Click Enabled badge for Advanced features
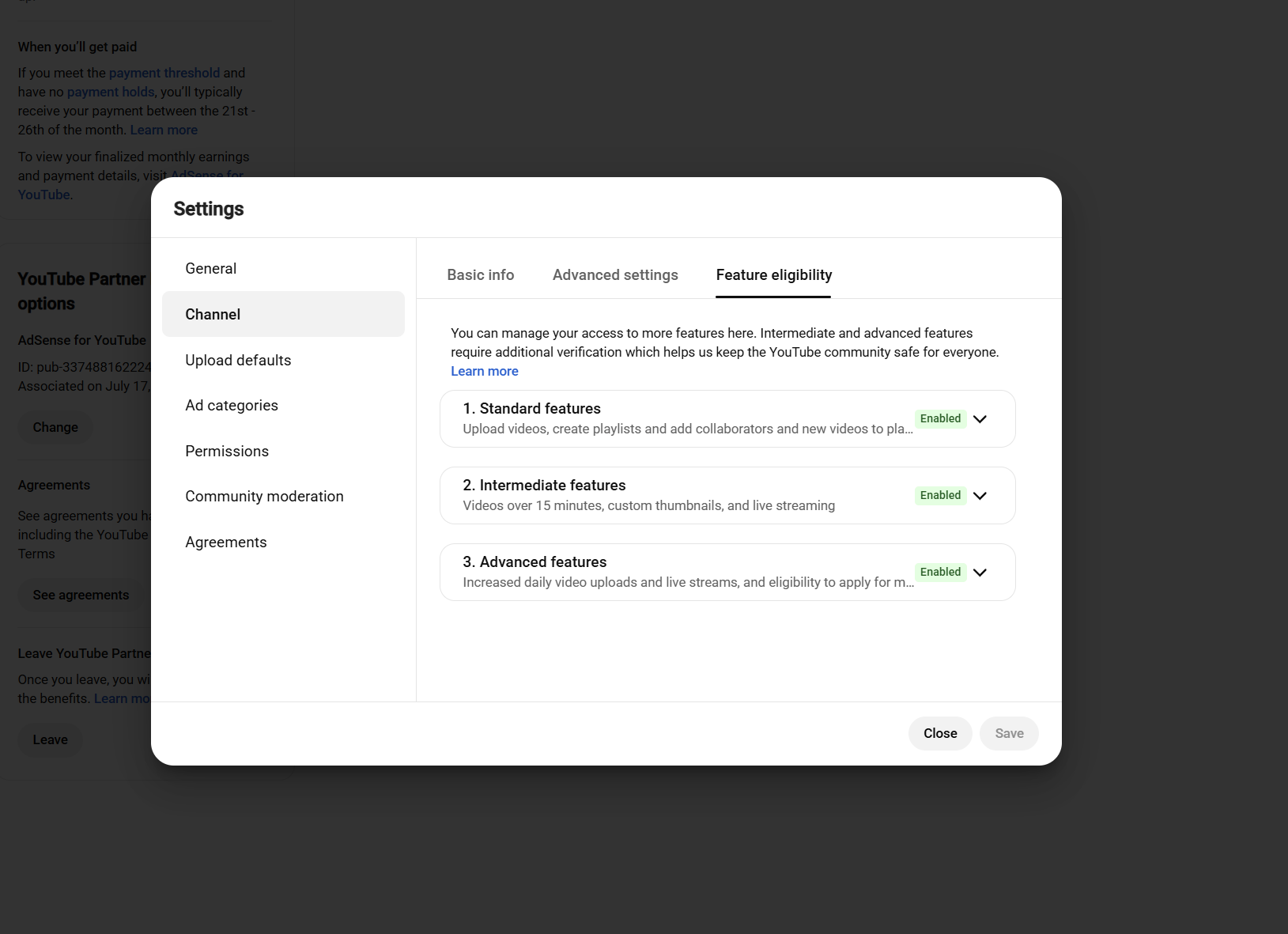 point(940,572)
